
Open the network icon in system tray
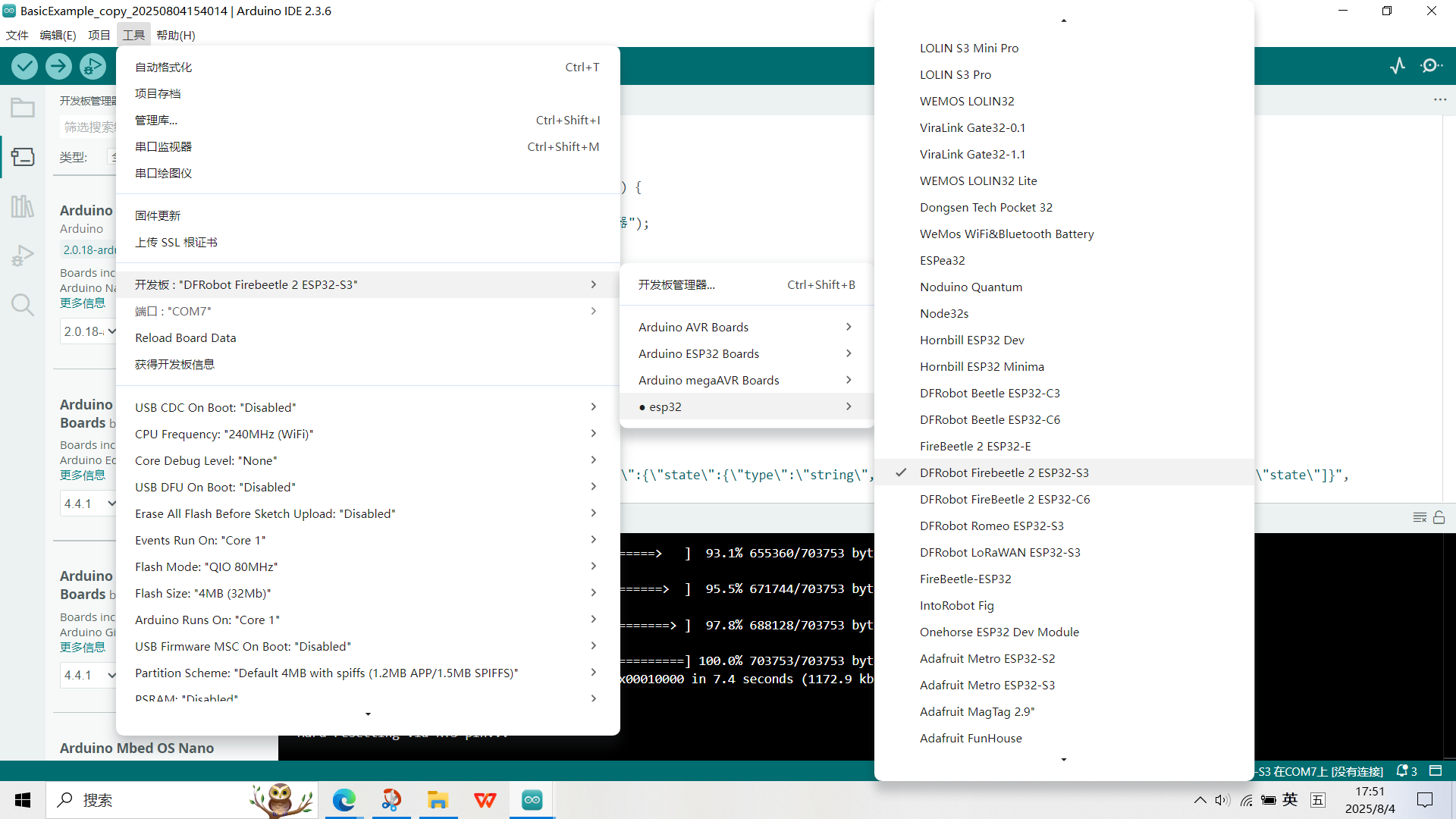(1246, 800)
